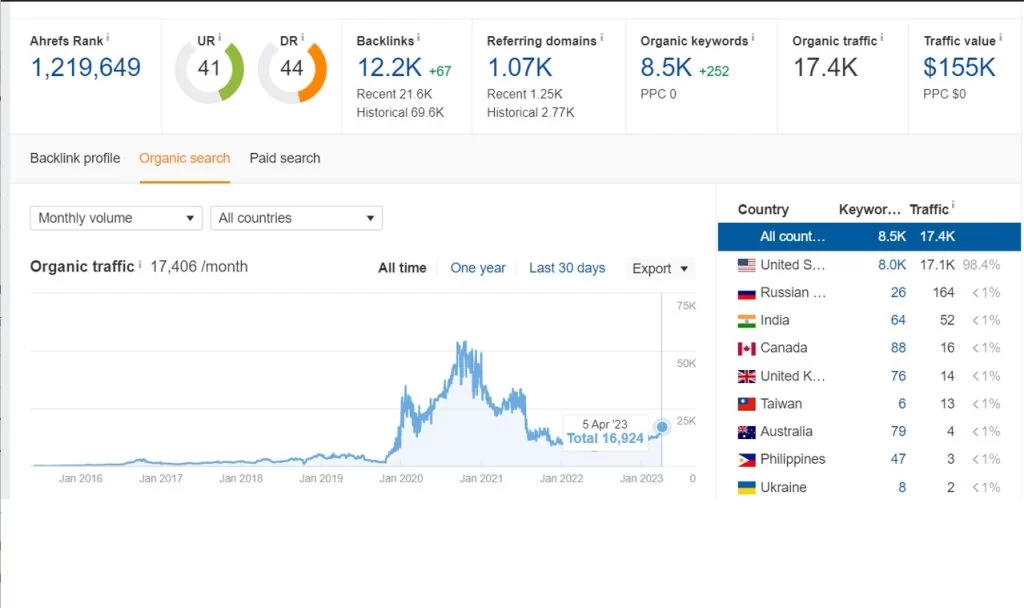Select the Organic search tab
Image resolution: width=1024 pixels, height=608 pixels.
(x=185, y=158)
